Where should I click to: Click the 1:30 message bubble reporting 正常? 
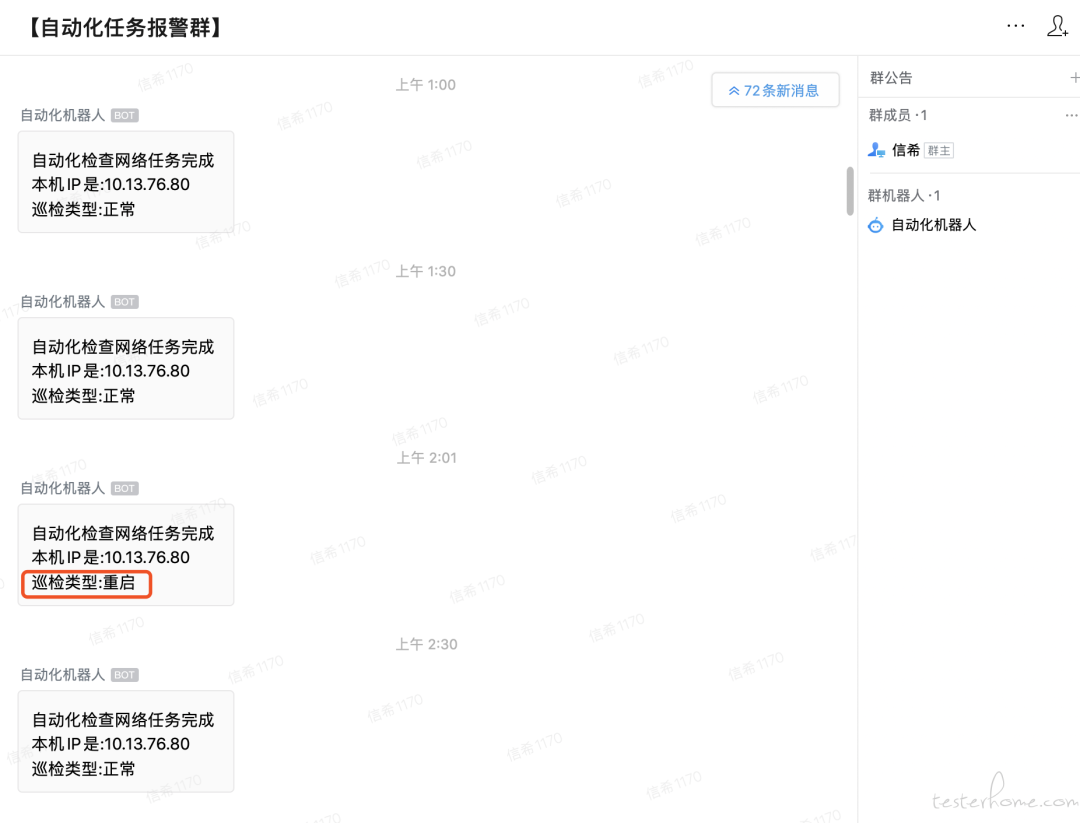coord(125,368)
